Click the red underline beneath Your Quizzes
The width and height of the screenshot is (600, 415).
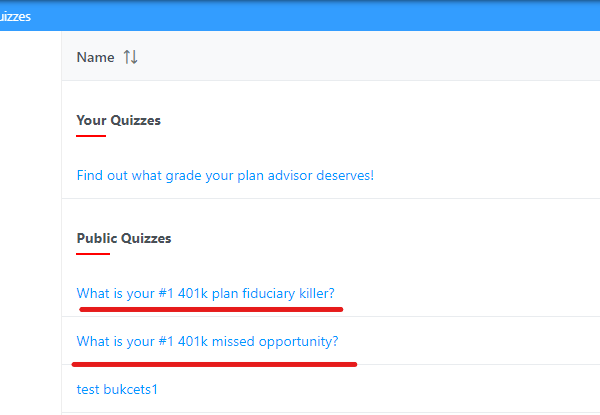click(x=91, y=136)
